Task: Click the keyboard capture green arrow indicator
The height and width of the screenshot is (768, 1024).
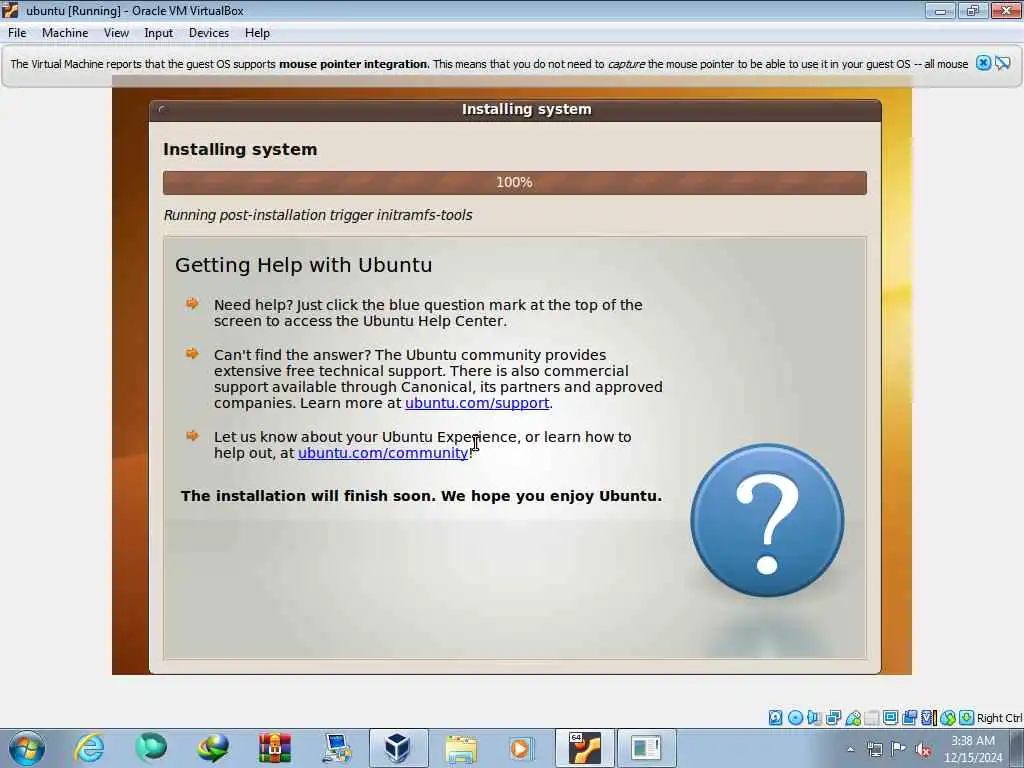Action: pyautogui.click(x=967, y=718)
